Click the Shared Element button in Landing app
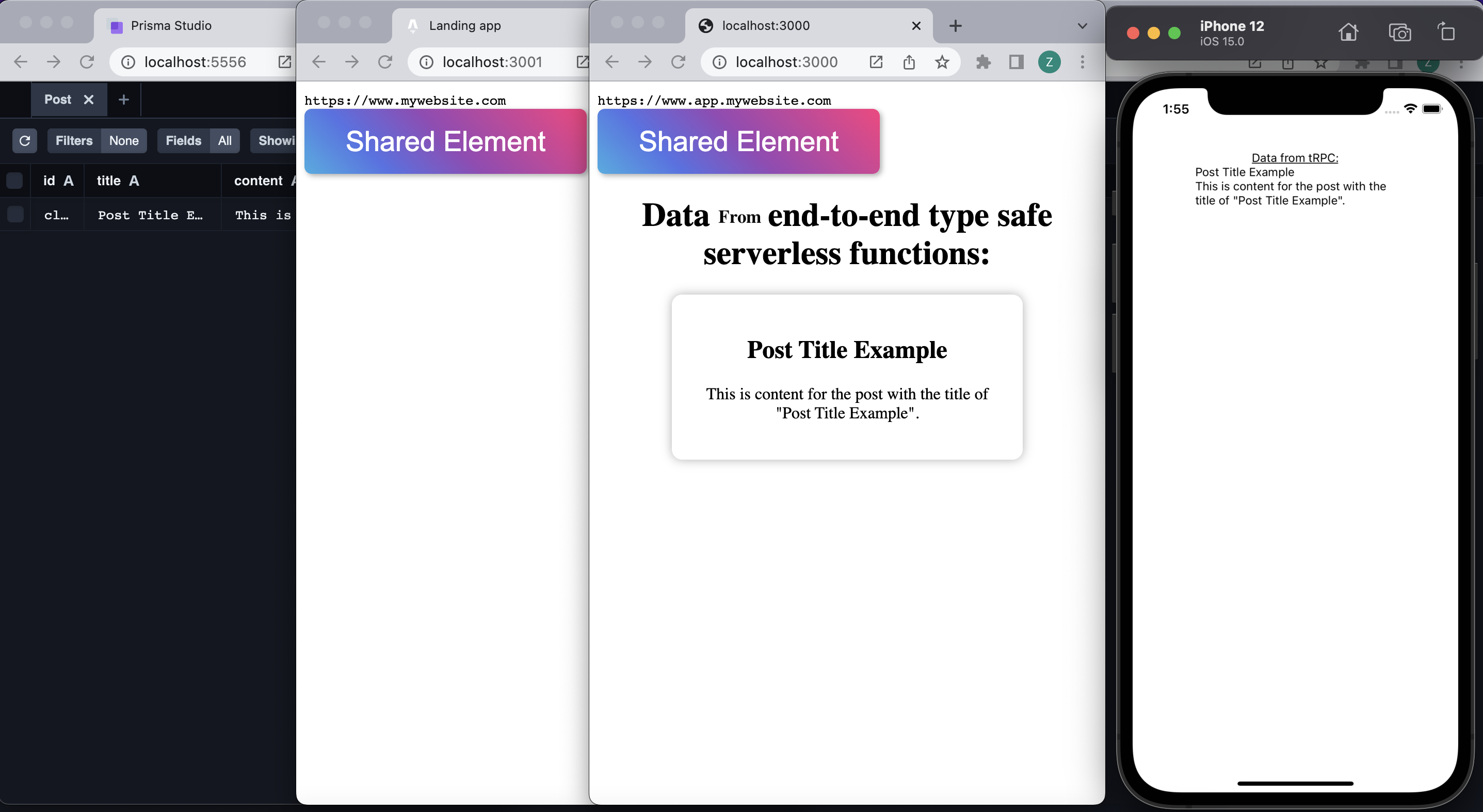 pyautogui.click(x=445, y=141)
